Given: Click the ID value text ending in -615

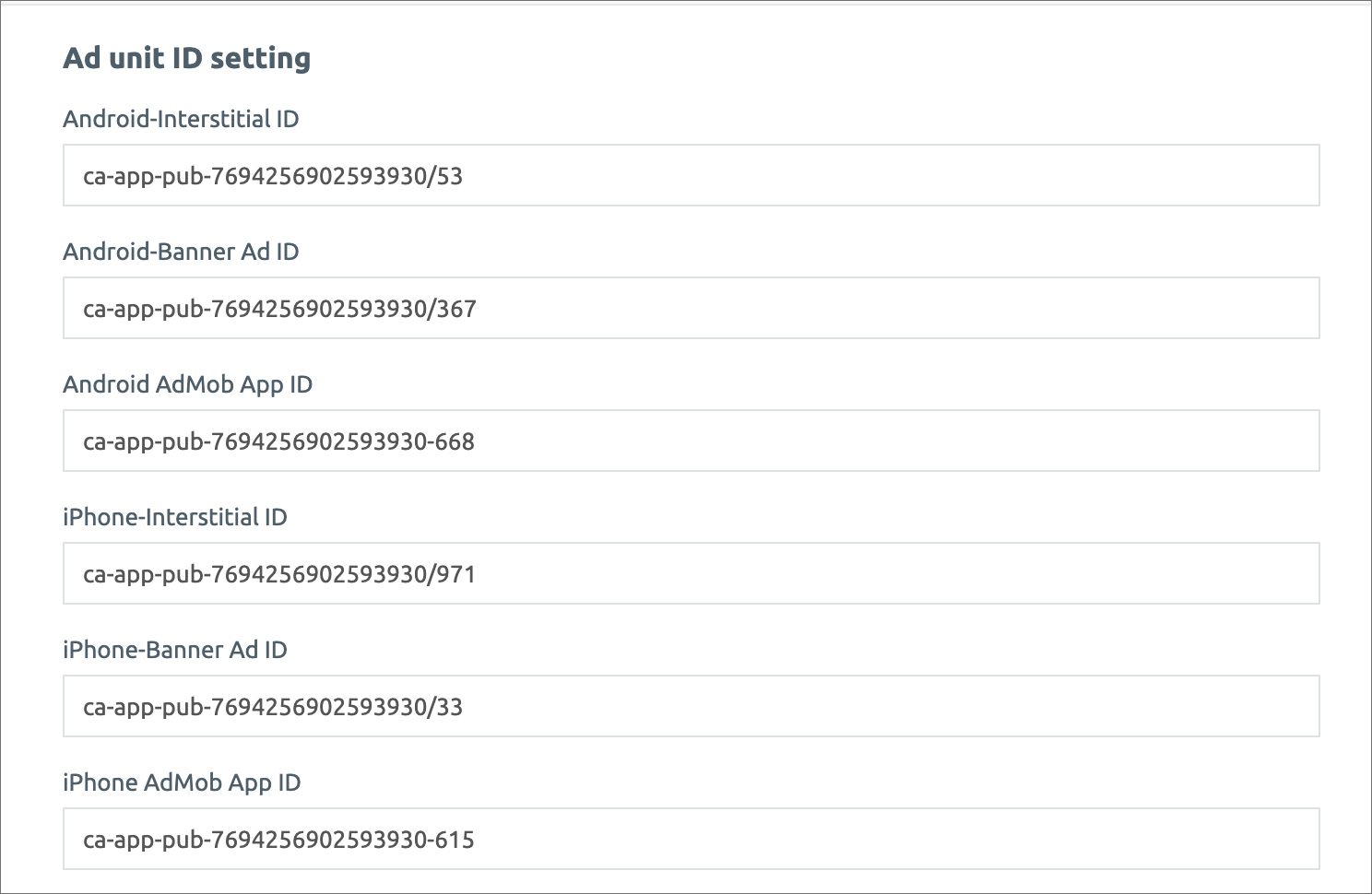Looking at the screenshot, I should [x=278, y=840].
